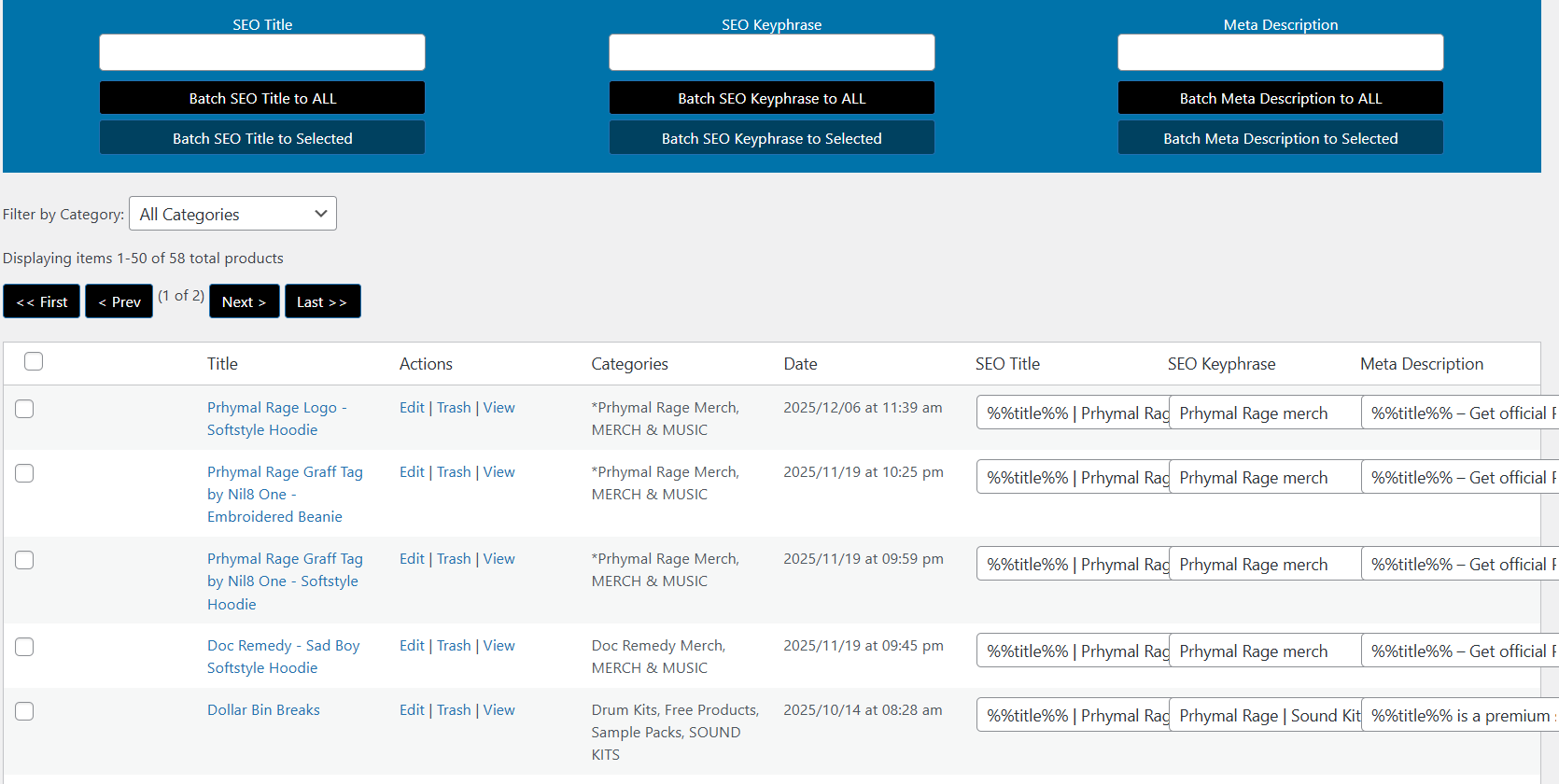Go to the Next > page
The image size is (1559, 784).
click(x=245, y=301)
